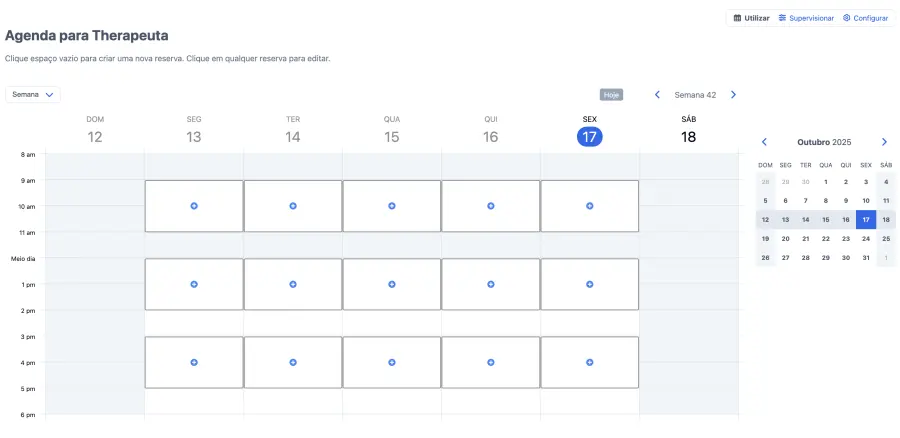
Task: Add reservation Wednesday midday slot
Action: [392, 285]
